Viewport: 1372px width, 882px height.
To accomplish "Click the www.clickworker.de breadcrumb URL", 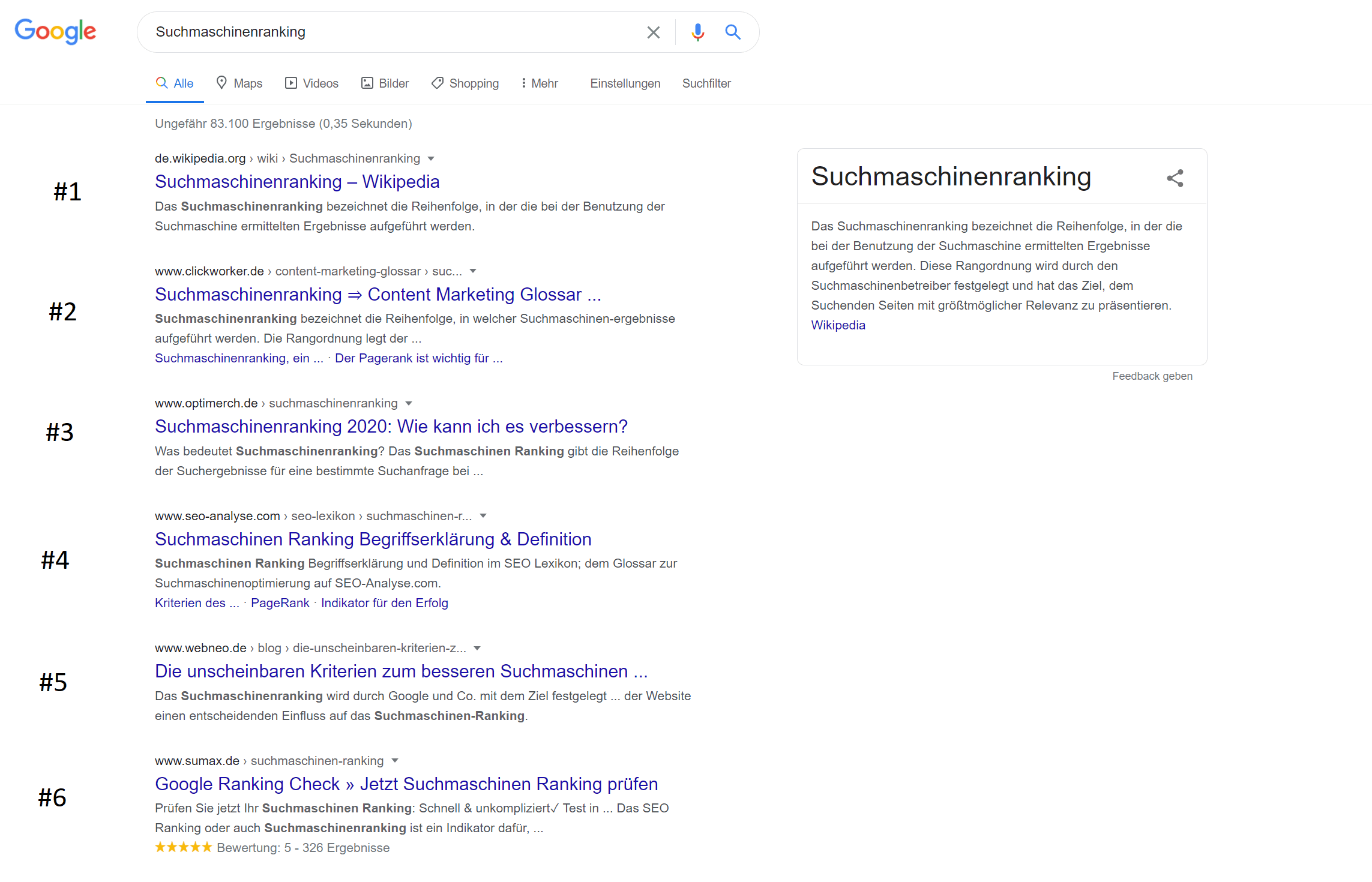I will [308, 271].
